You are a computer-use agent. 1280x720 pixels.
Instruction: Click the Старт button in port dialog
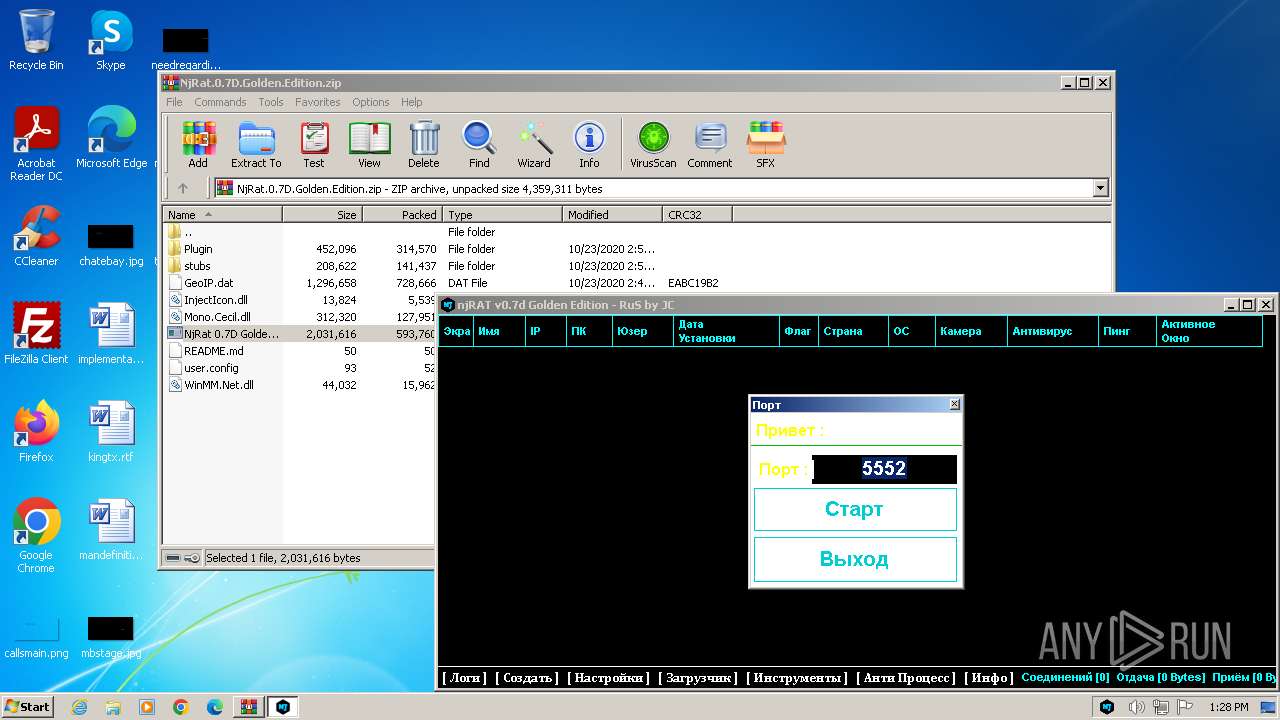tap(855, 509)
